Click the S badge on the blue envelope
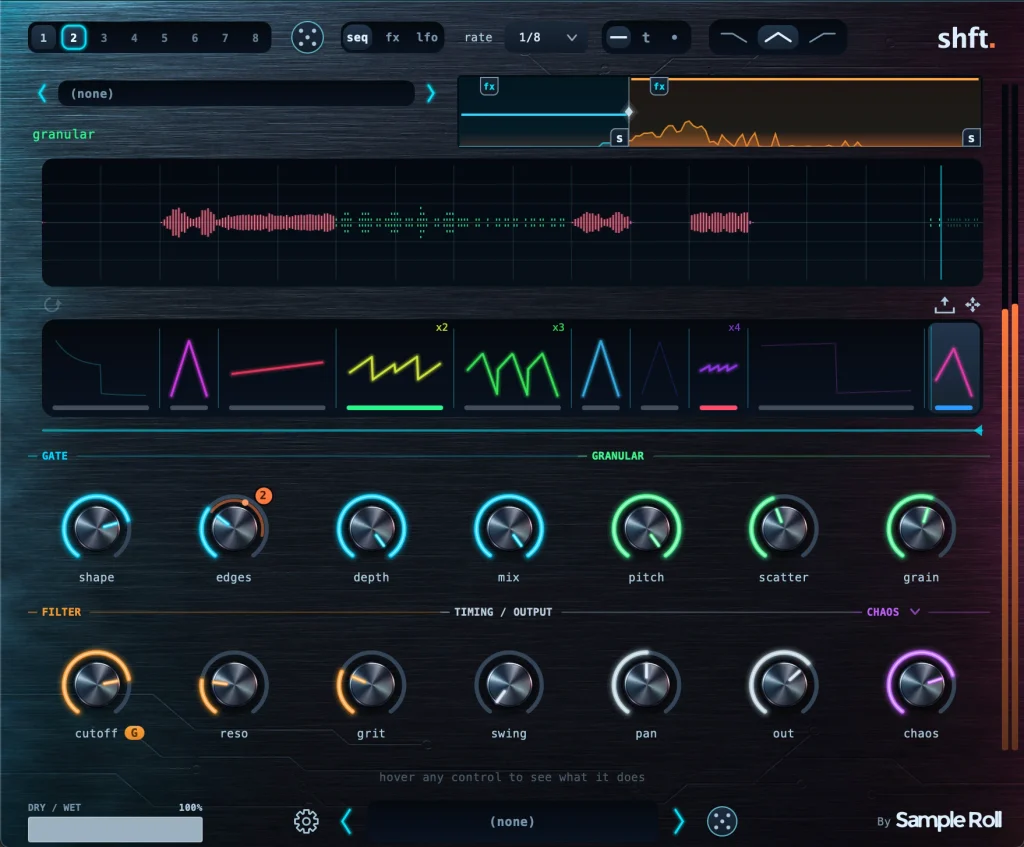 619,138
